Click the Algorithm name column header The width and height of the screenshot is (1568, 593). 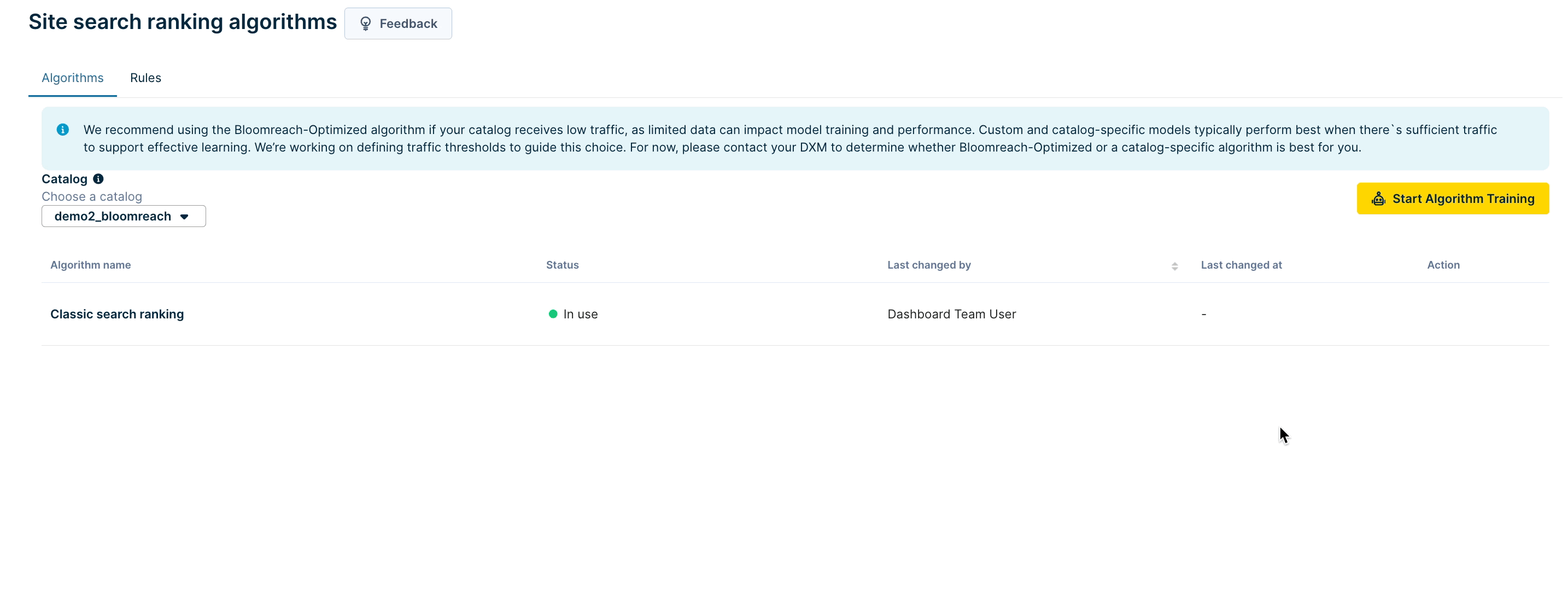(x=91, y=265)
